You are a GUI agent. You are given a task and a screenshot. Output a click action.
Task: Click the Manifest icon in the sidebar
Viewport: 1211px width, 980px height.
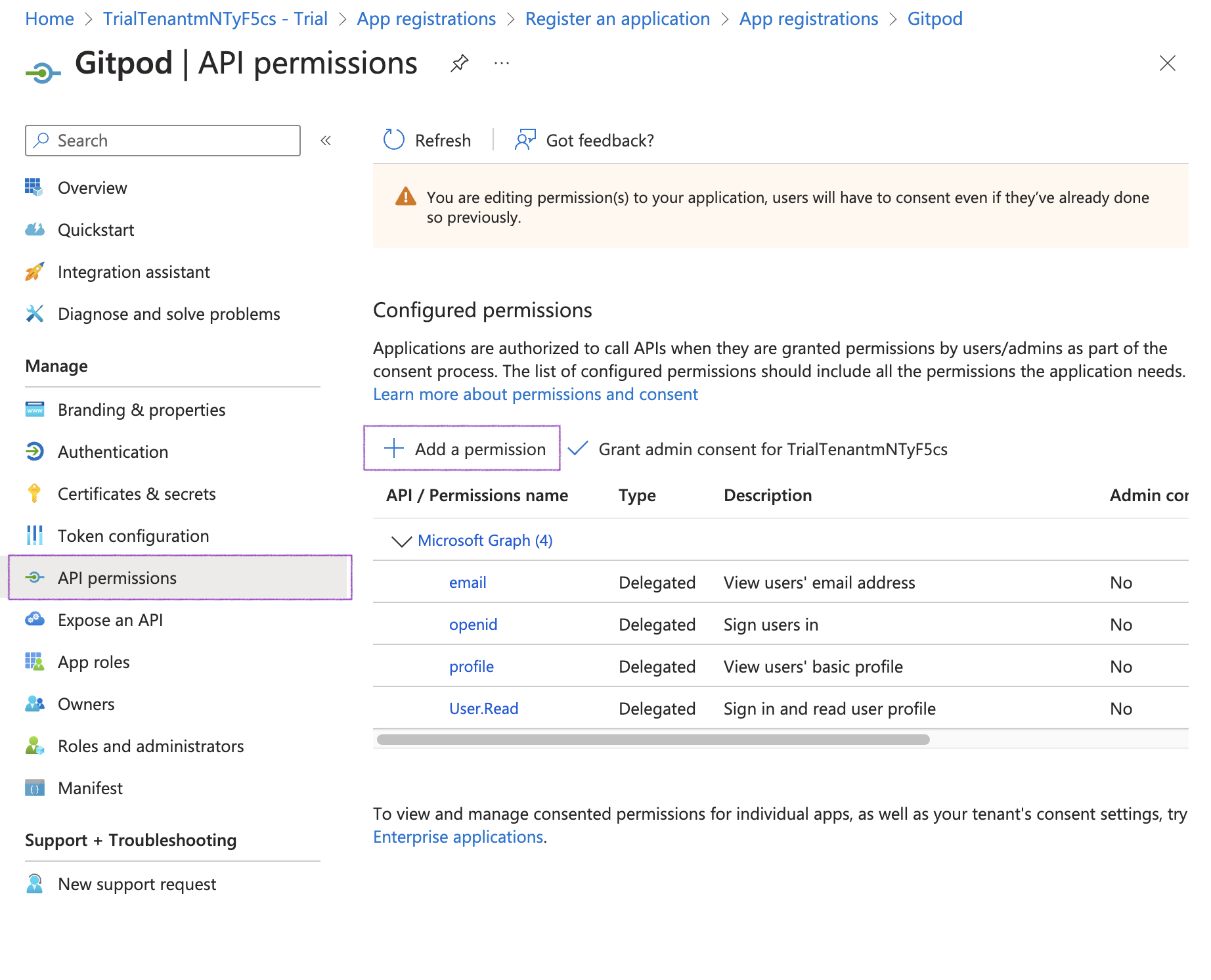(x=35, y=788)
